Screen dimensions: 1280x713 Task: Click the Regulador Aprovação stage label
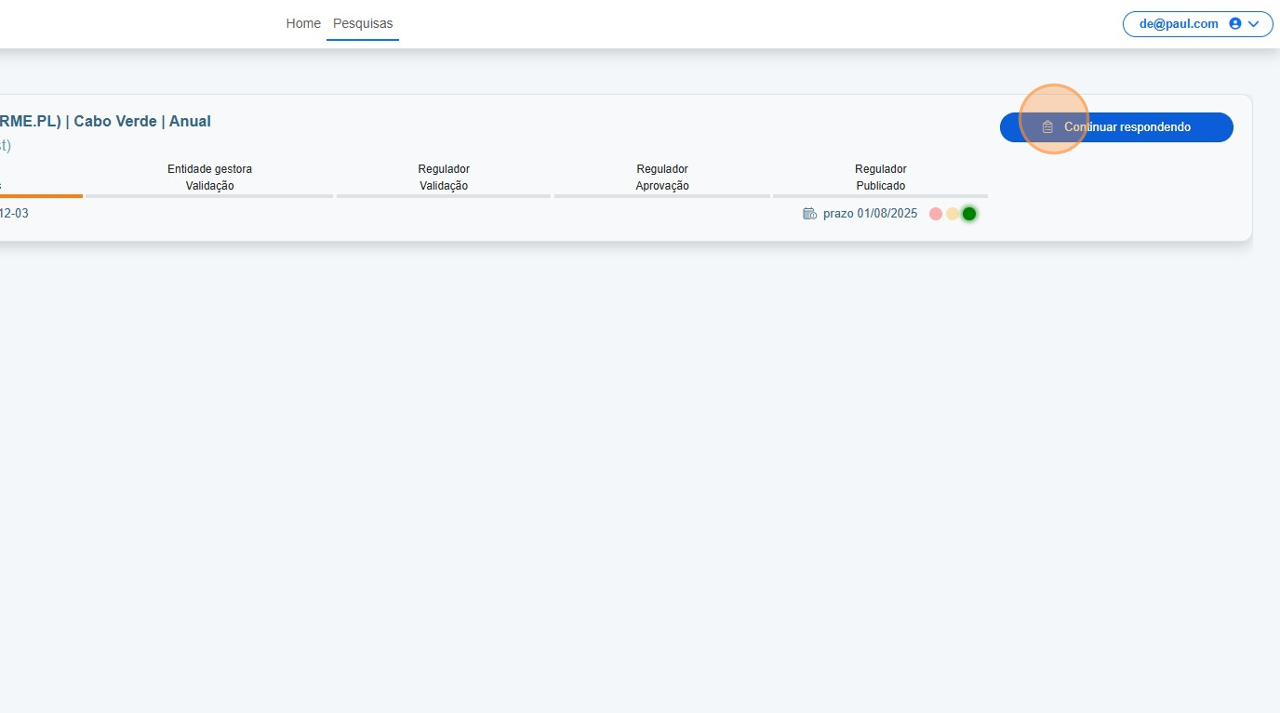click(662, 177)
